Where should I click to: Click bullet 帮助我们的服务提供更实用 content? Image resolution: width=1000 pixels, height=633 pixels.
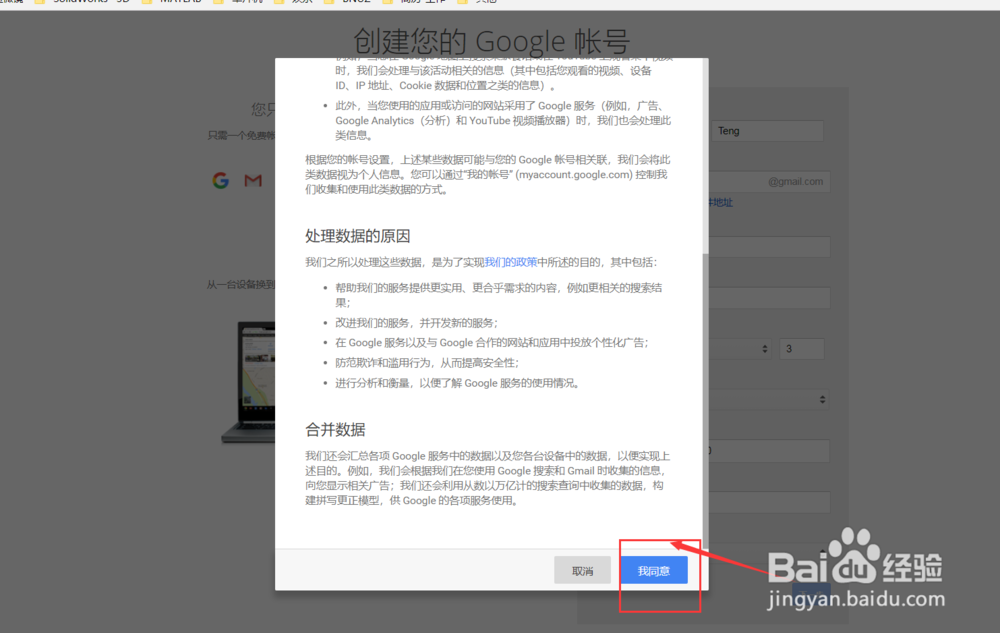click(x=499, y=295)
